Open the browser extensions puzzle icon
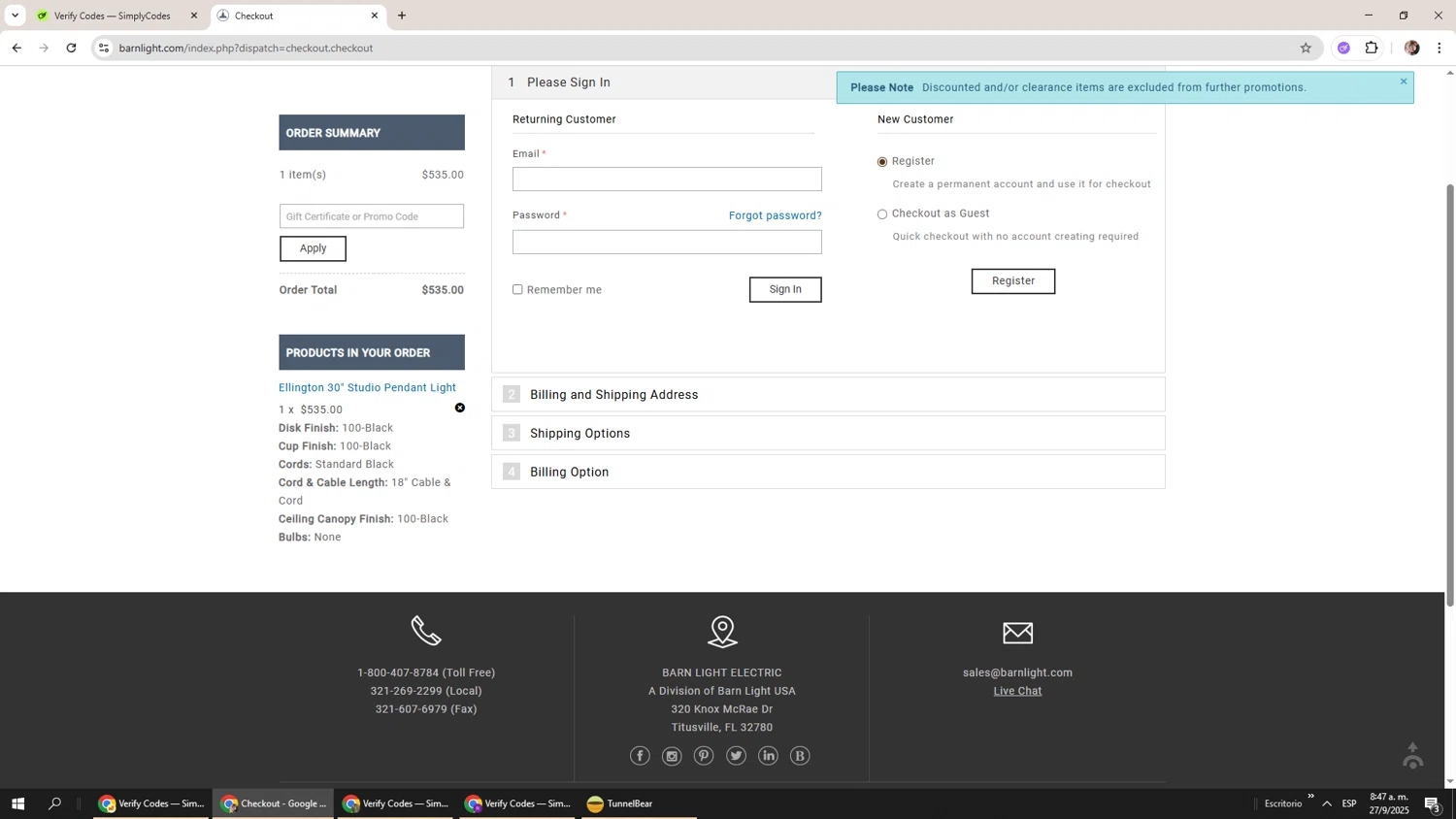The image size is (1456, 819). tap(1372, 48)
